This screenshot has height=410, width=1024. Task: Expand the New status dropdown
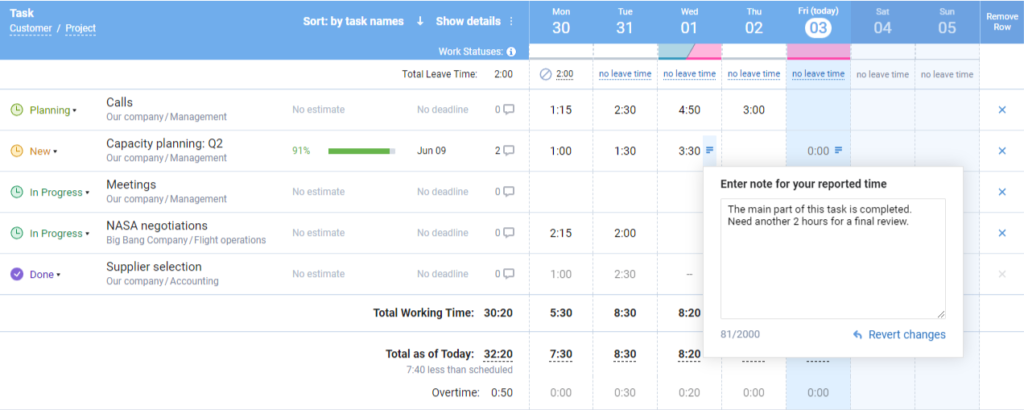(43, 151)
